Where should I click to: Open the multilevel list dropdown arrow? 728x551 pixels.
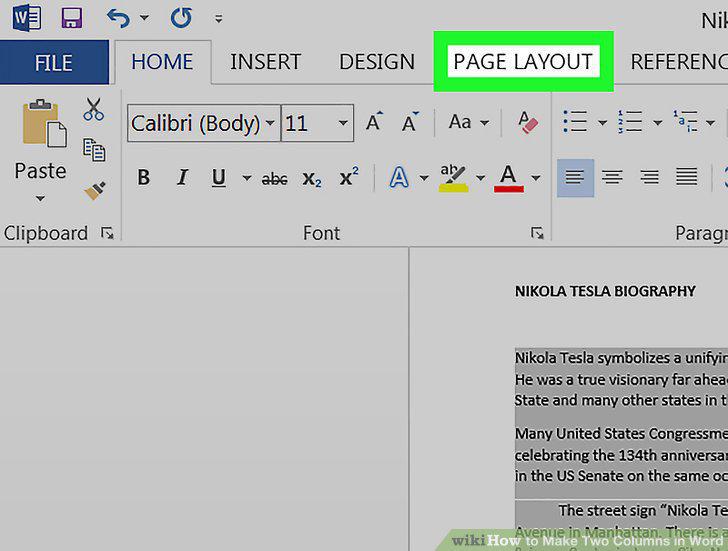(710, 123)
